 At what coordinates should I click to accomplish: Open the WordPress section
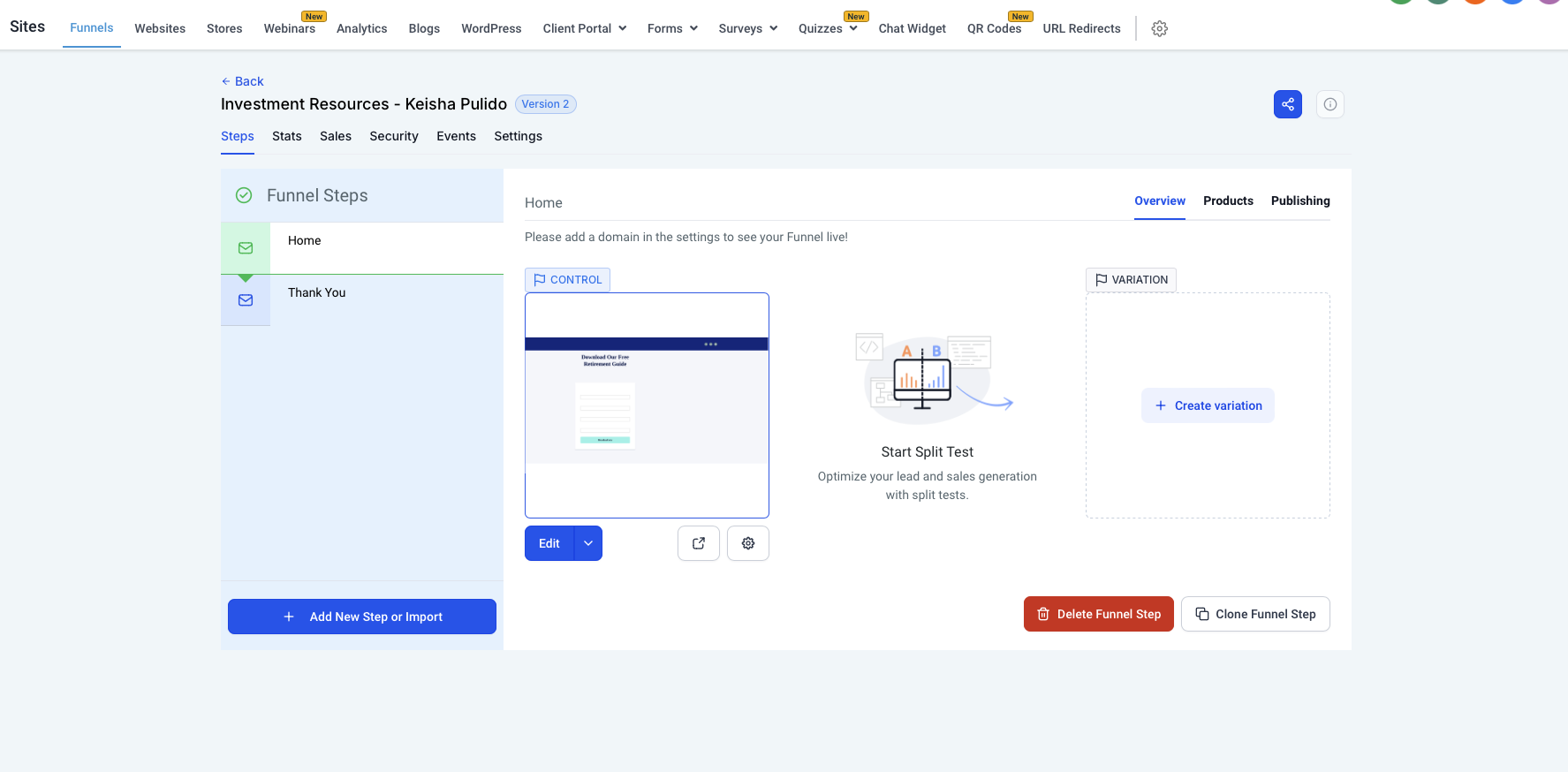[x=491, y=28]
